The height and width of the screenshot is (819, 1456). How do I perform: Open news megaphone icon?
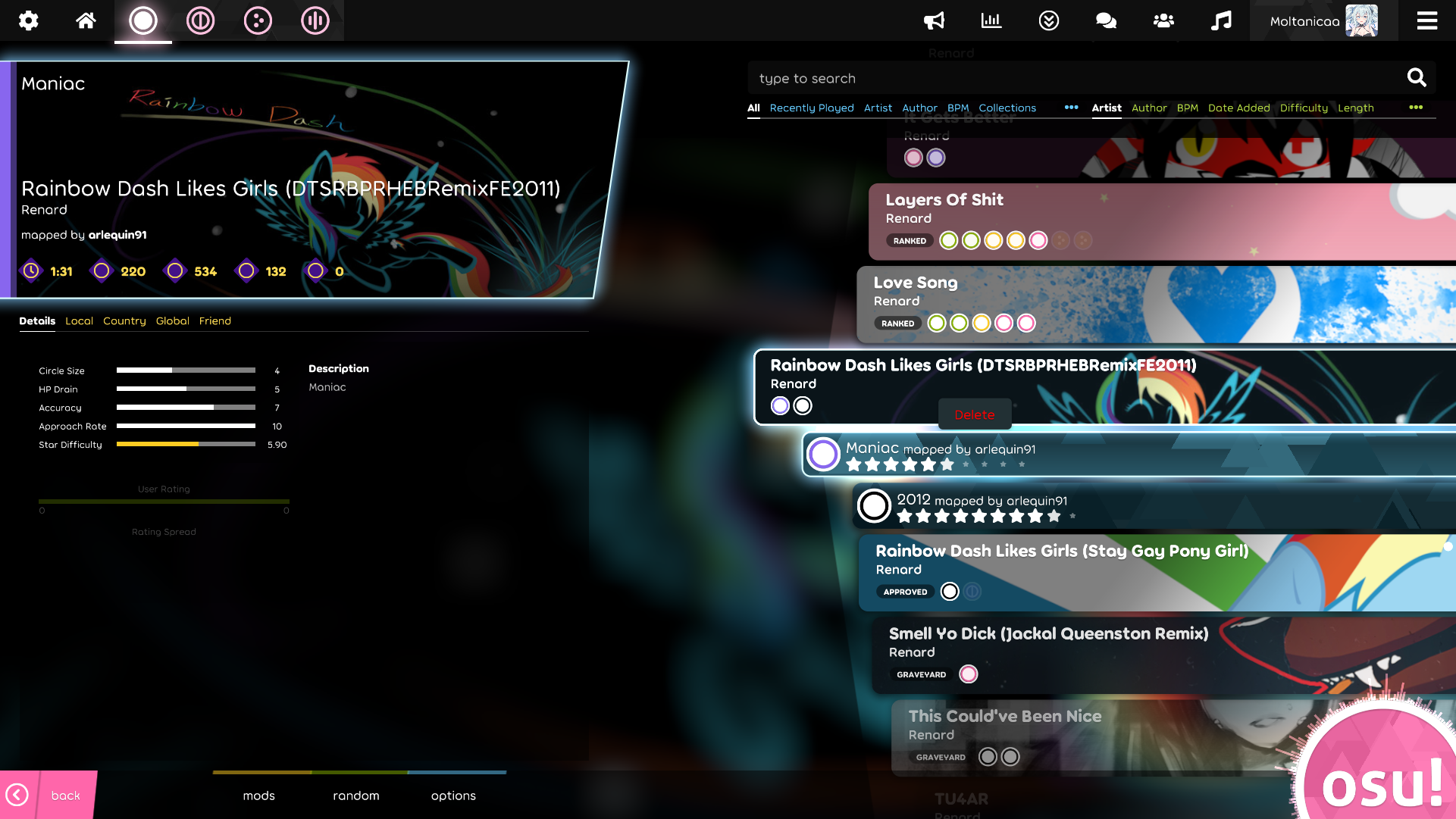[934, 20]
